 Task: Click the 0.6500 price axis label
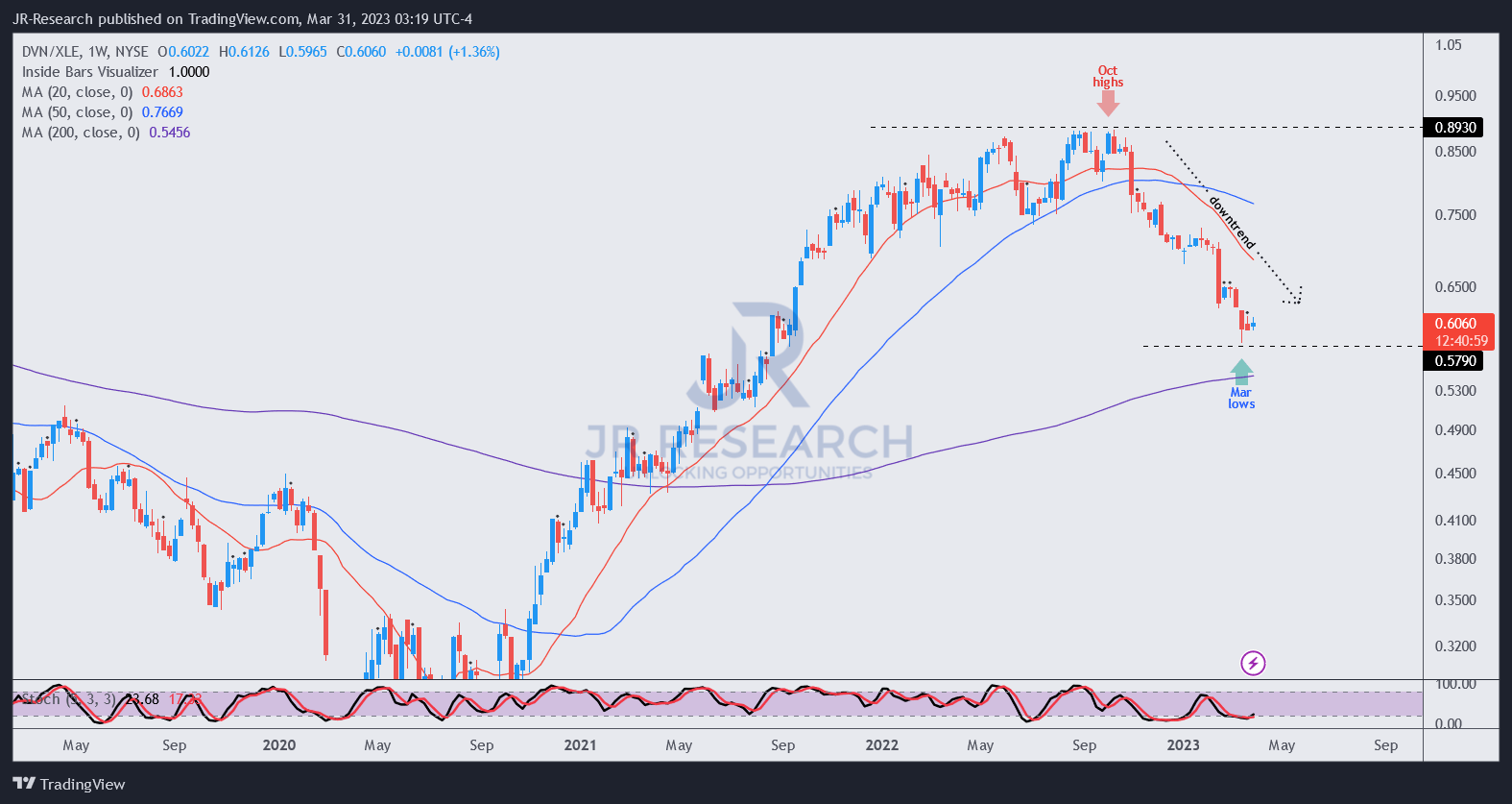tap(1455, 287)
